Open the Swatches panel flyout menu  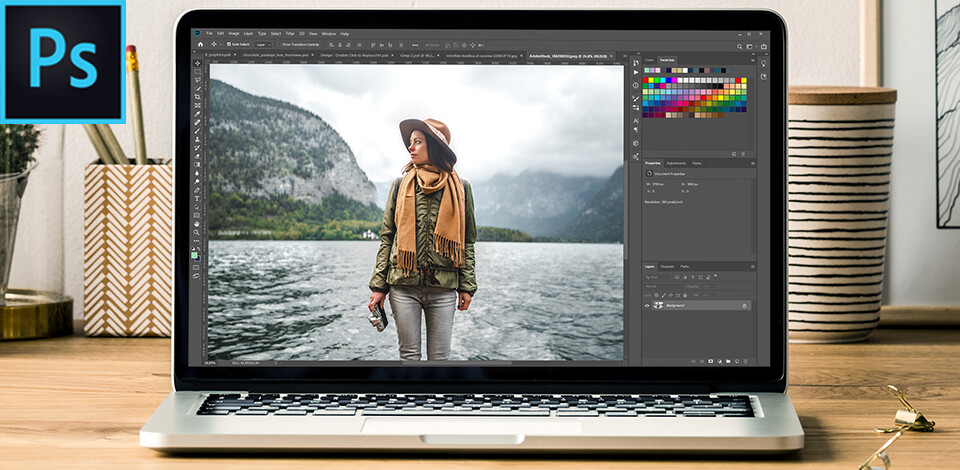(752, 60)
